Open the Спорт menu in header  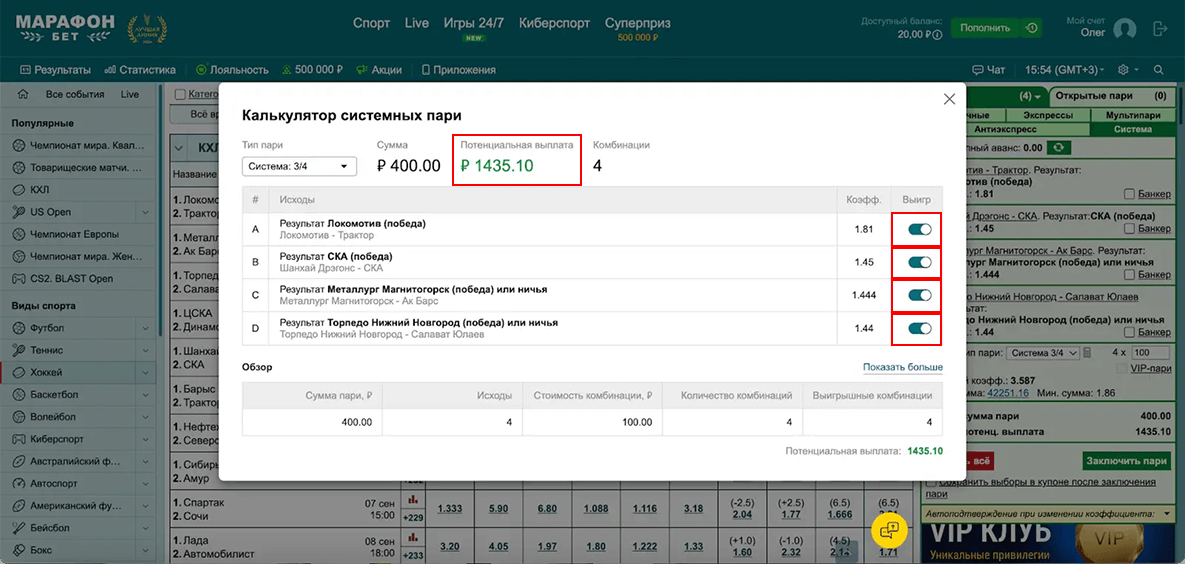(x=372, y=23)
